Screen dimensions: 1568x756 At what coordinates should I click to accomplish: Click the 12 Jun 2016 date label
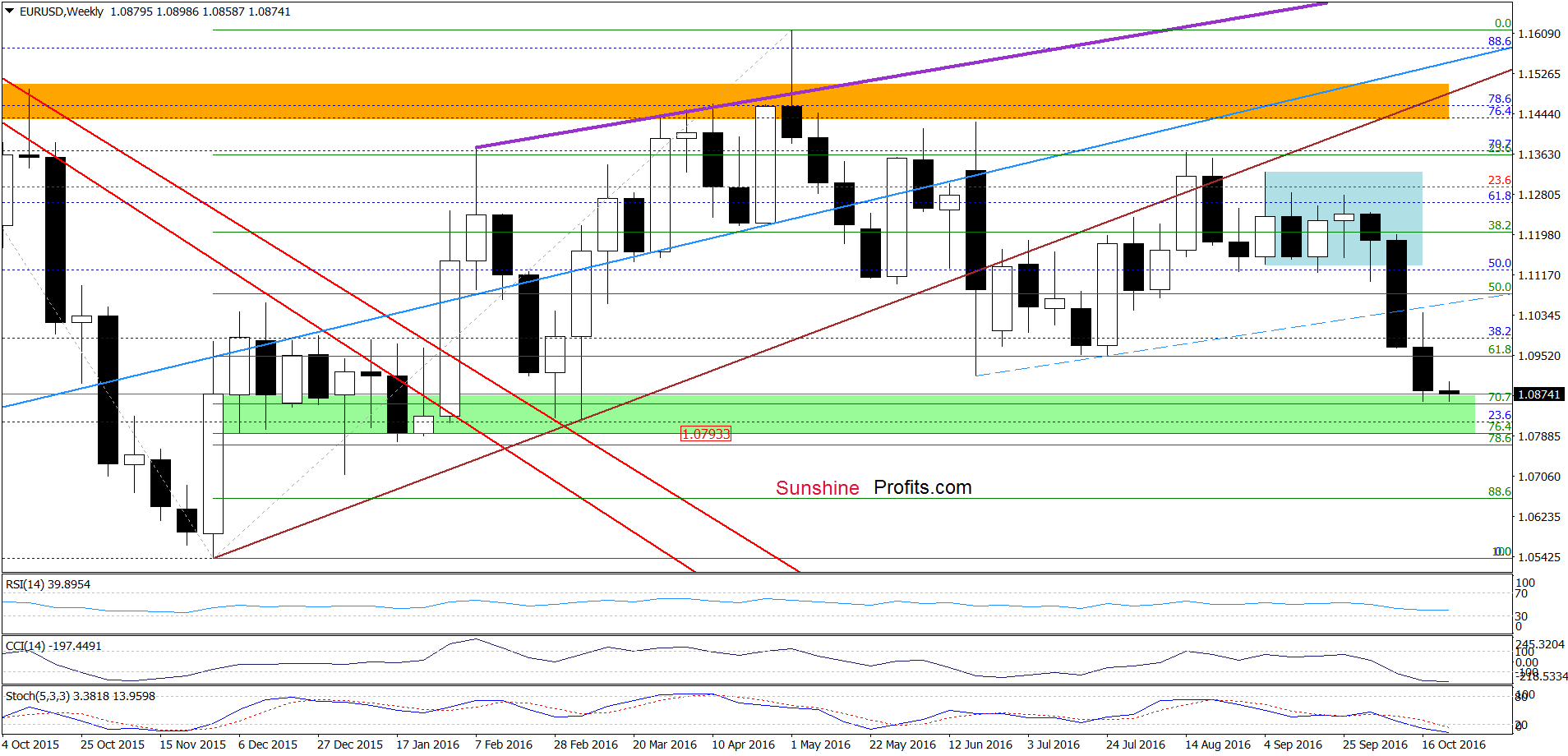(980, 744)
